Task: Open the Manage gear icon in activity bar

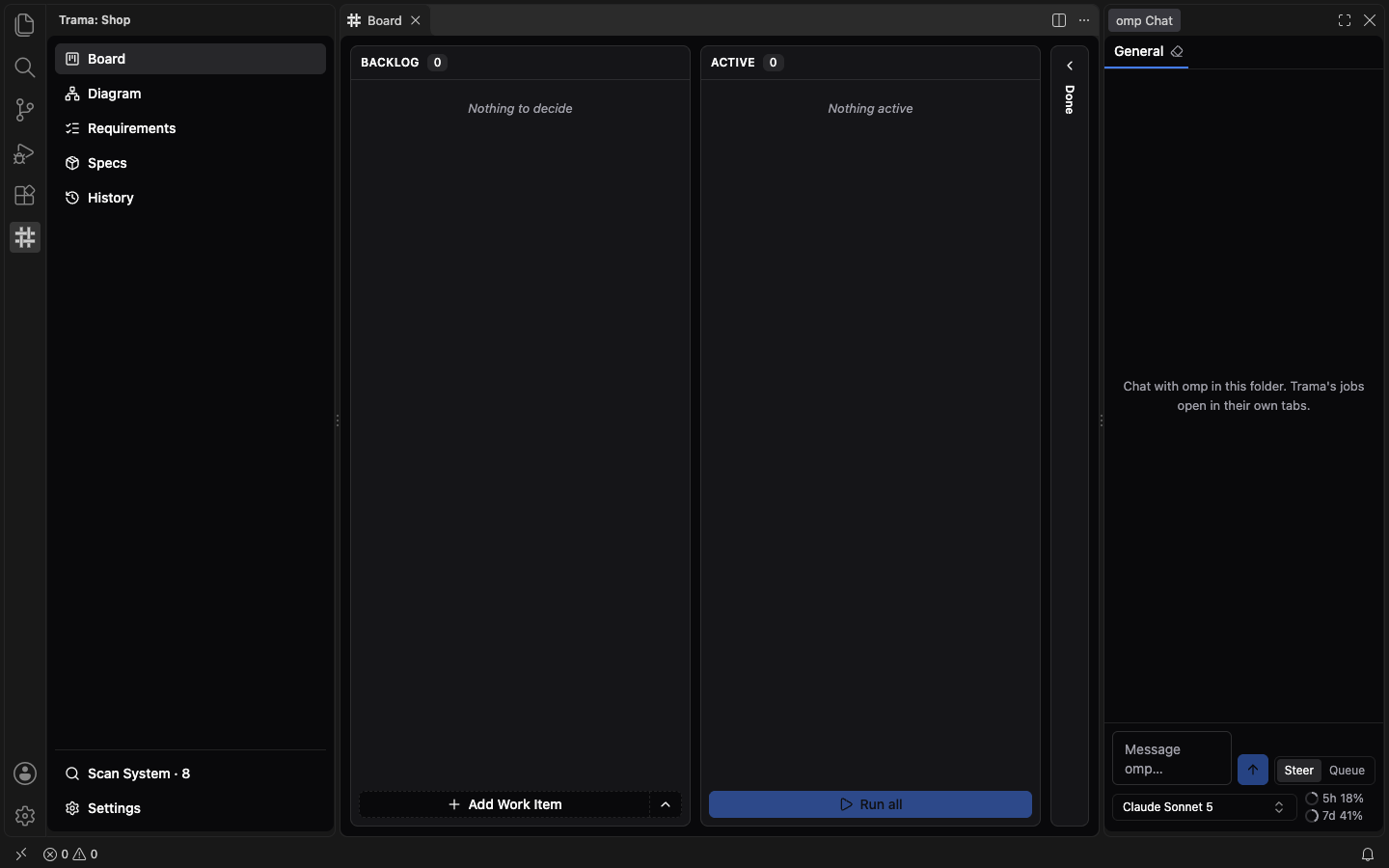Action: [x=25, y=816]
